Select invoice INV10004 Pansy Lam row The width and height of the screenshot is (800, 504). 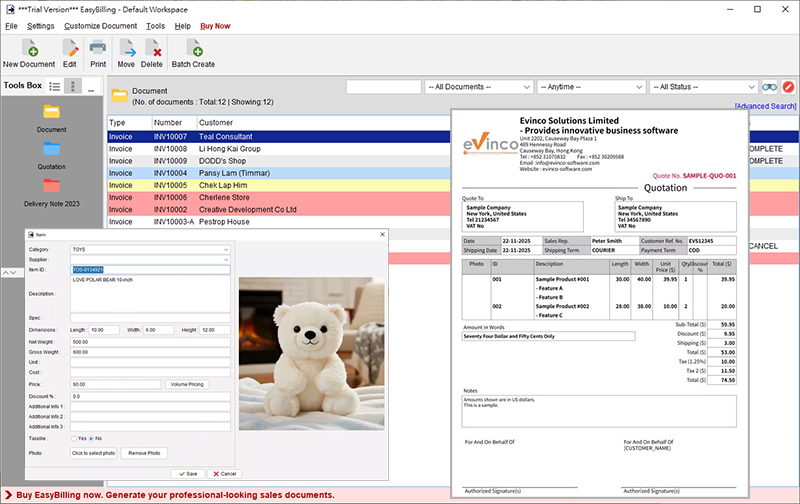[279, 173]
